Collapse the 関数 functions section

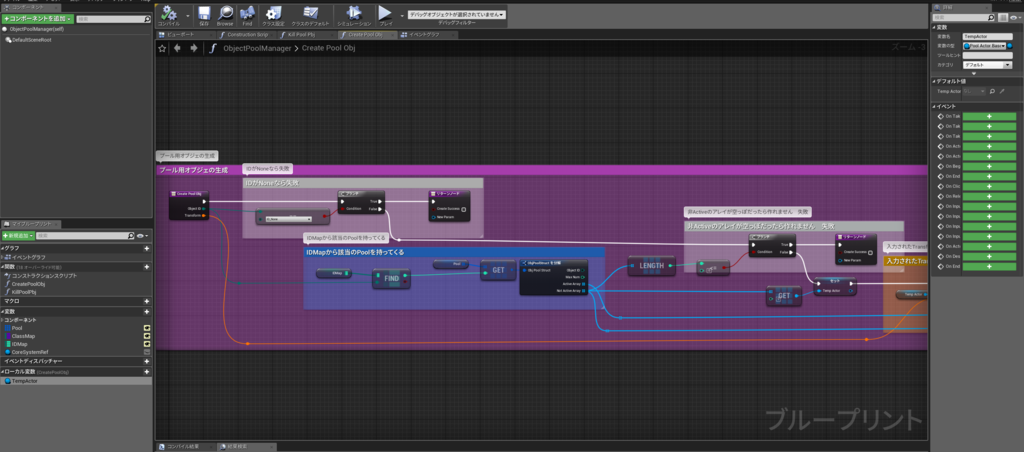2,266
